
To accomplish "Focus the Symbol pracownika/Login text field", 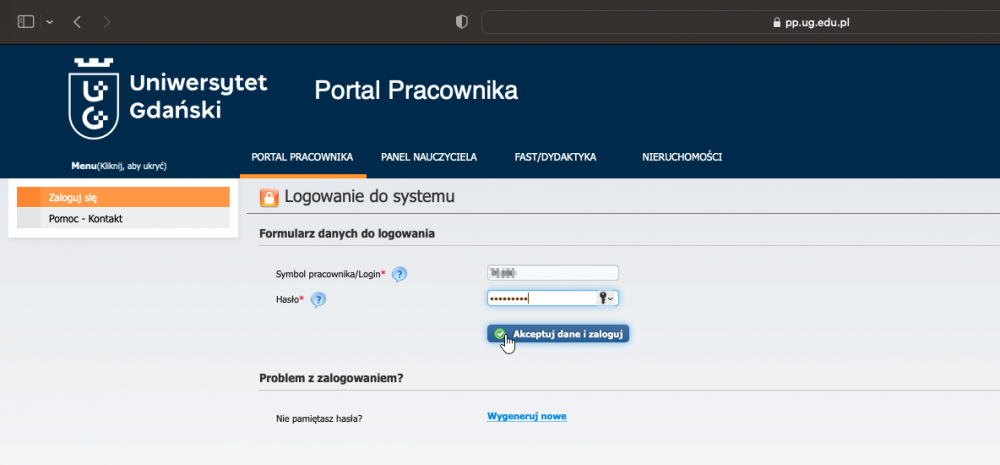I will point(552,273).
